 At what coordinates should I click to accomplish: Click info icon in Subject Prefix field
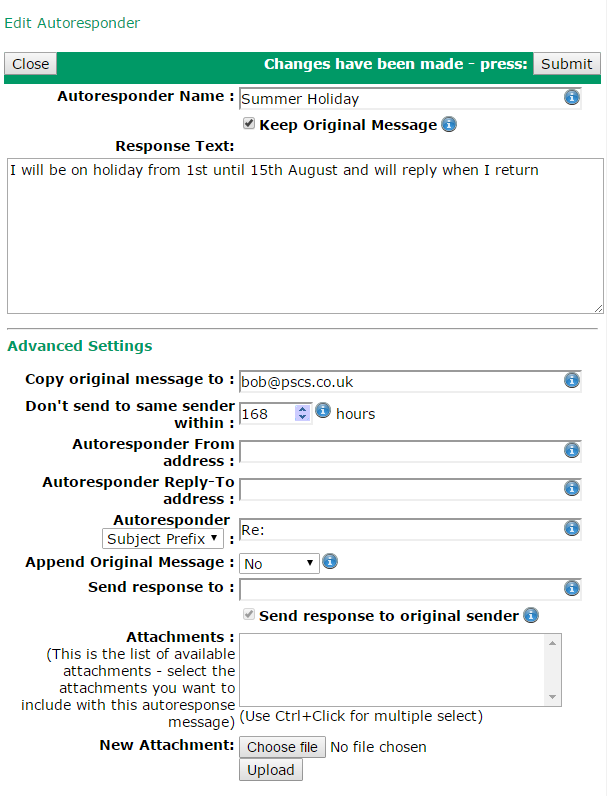click(571, 528)
